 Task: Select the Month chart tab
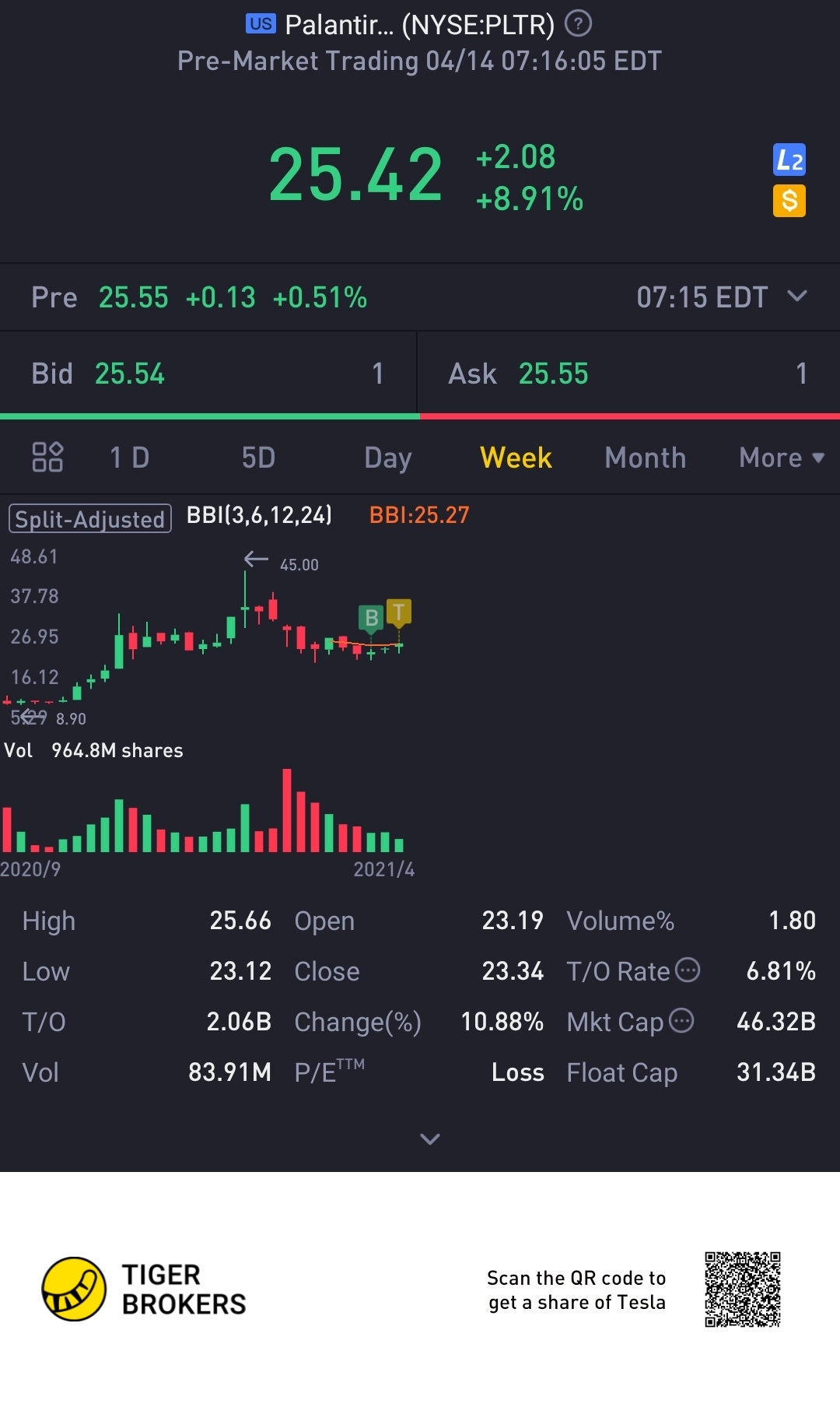646,458
